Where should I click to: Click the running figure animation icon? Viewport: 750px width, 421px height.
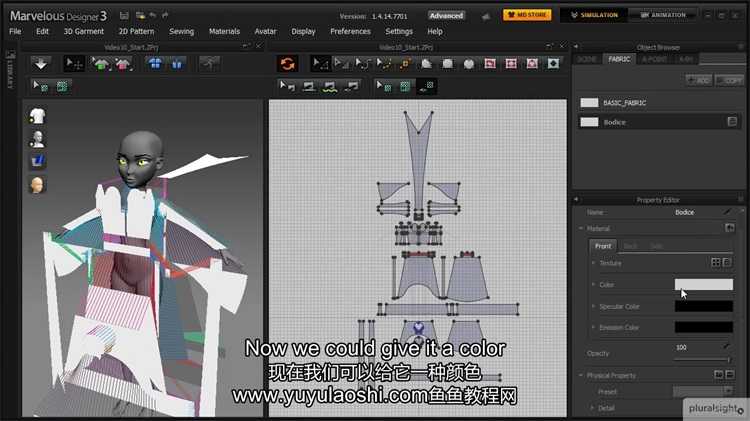(210, 64)
